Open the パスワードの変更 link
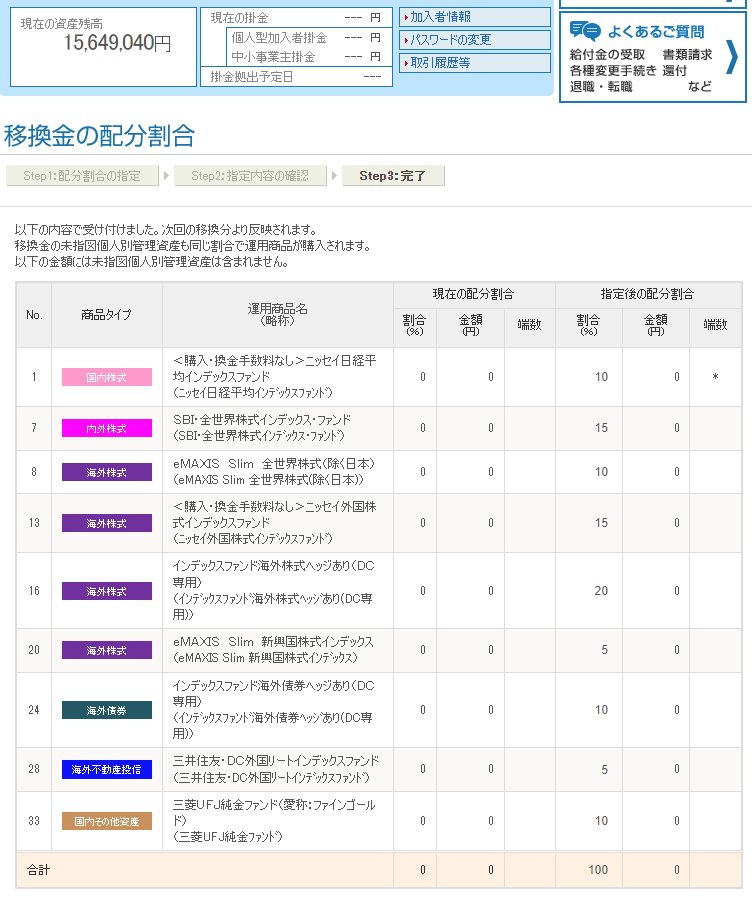The height and width of the screenshot is (898, 752). pyautogui.click(x=450, y=40)
